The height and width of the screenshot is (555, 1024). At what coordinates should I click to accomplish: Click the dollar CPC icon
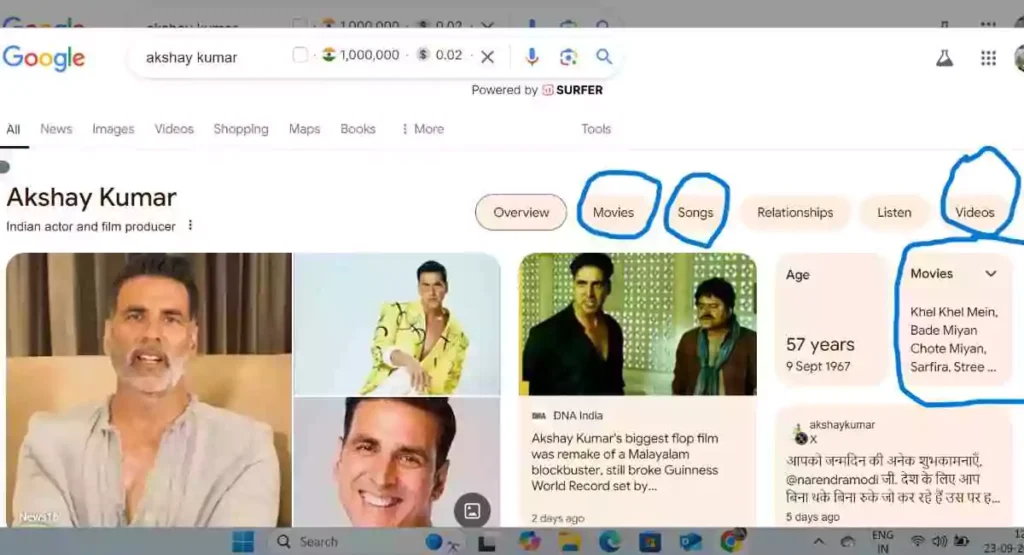[423, 54]
